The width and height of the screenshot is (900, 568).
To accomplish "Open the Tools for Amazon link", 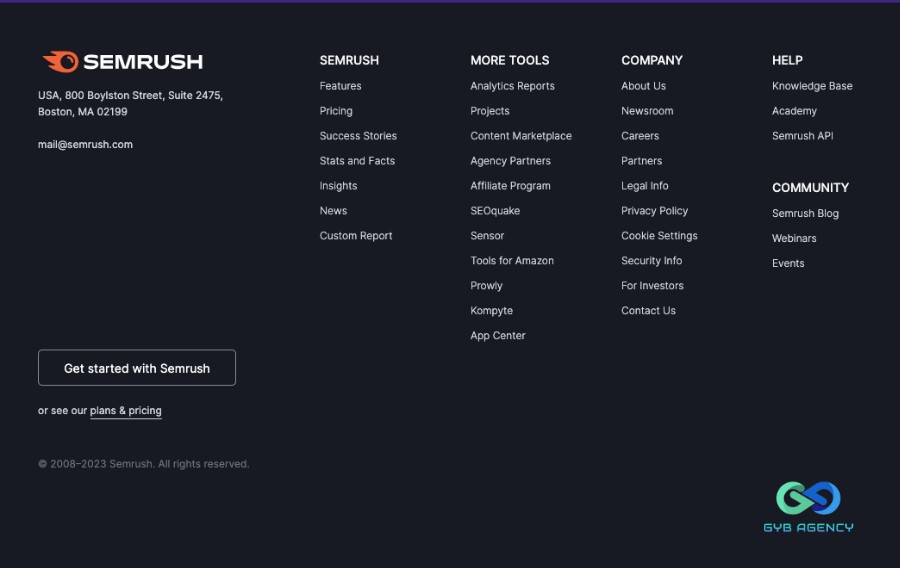I will tap(512, 260).
